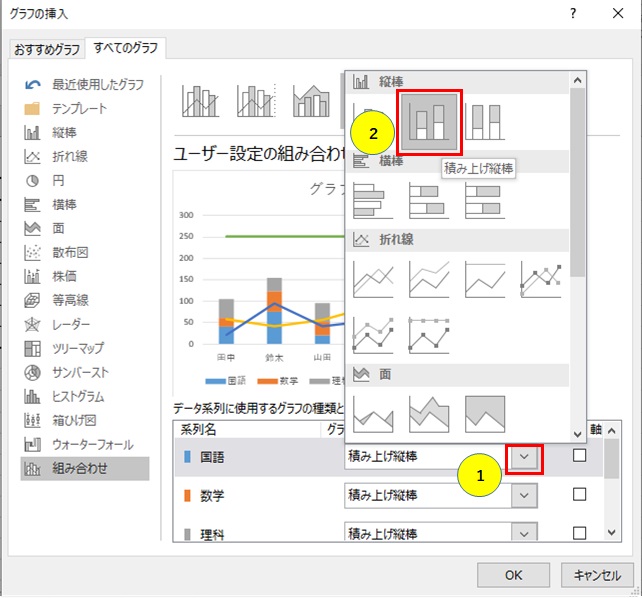Click 系列名 column header
This screenshot has height=598, width=642.
[x=198, y=429]
